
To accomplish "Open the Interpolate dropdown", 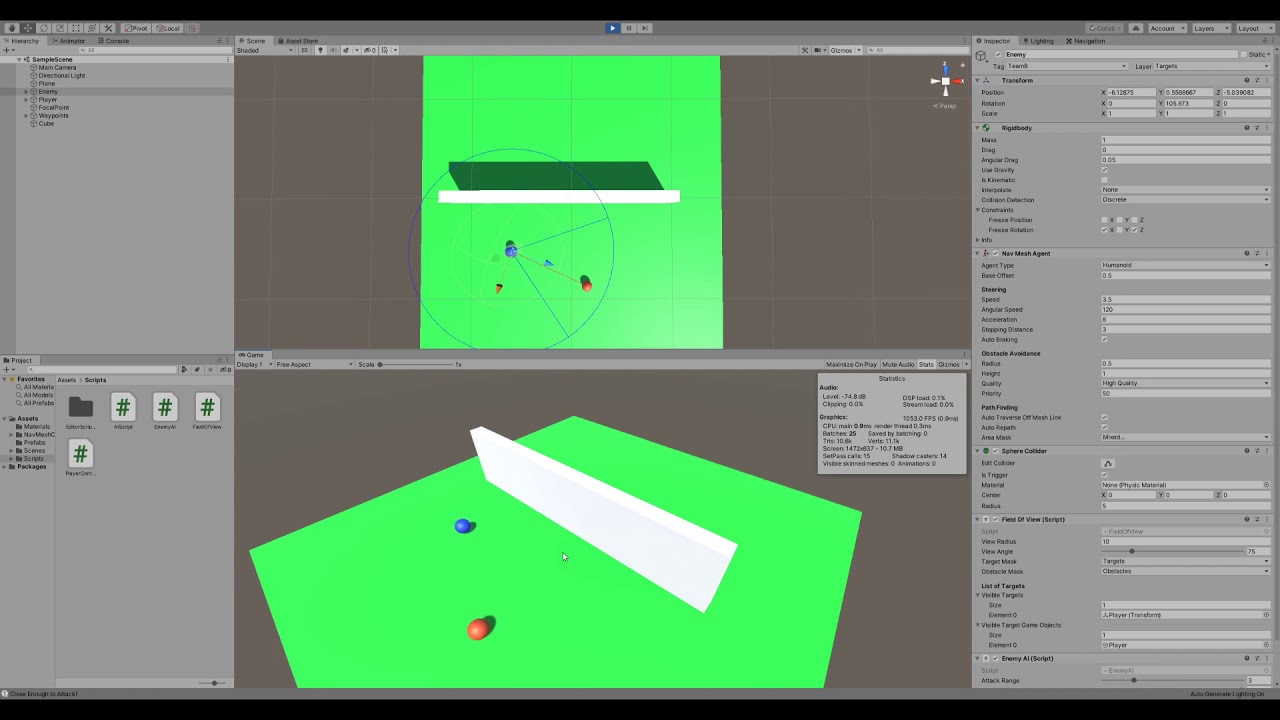I will tap(1185, 190).
